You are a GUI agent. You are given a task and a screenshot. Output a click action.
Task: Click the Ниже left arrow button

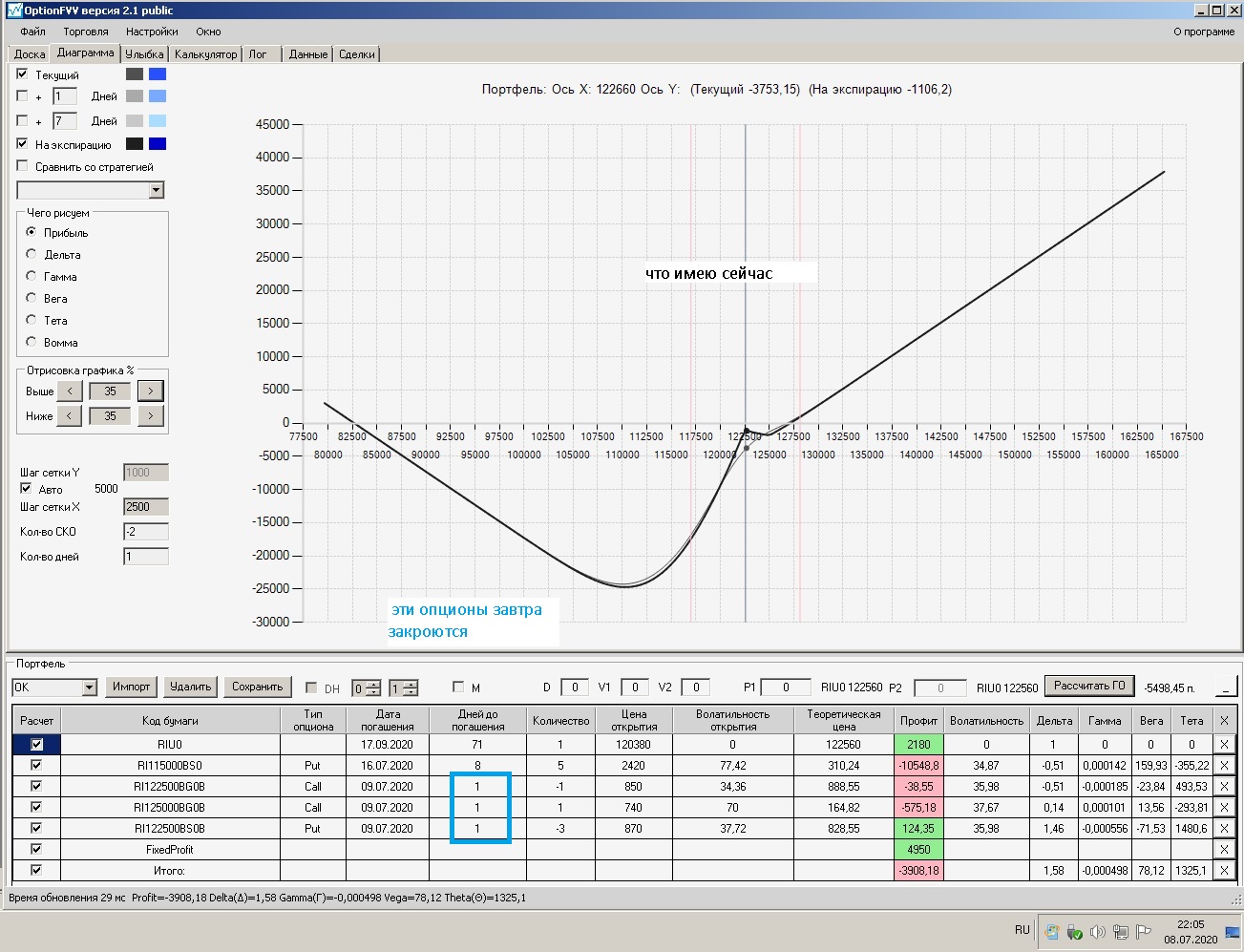click(70, 415)
